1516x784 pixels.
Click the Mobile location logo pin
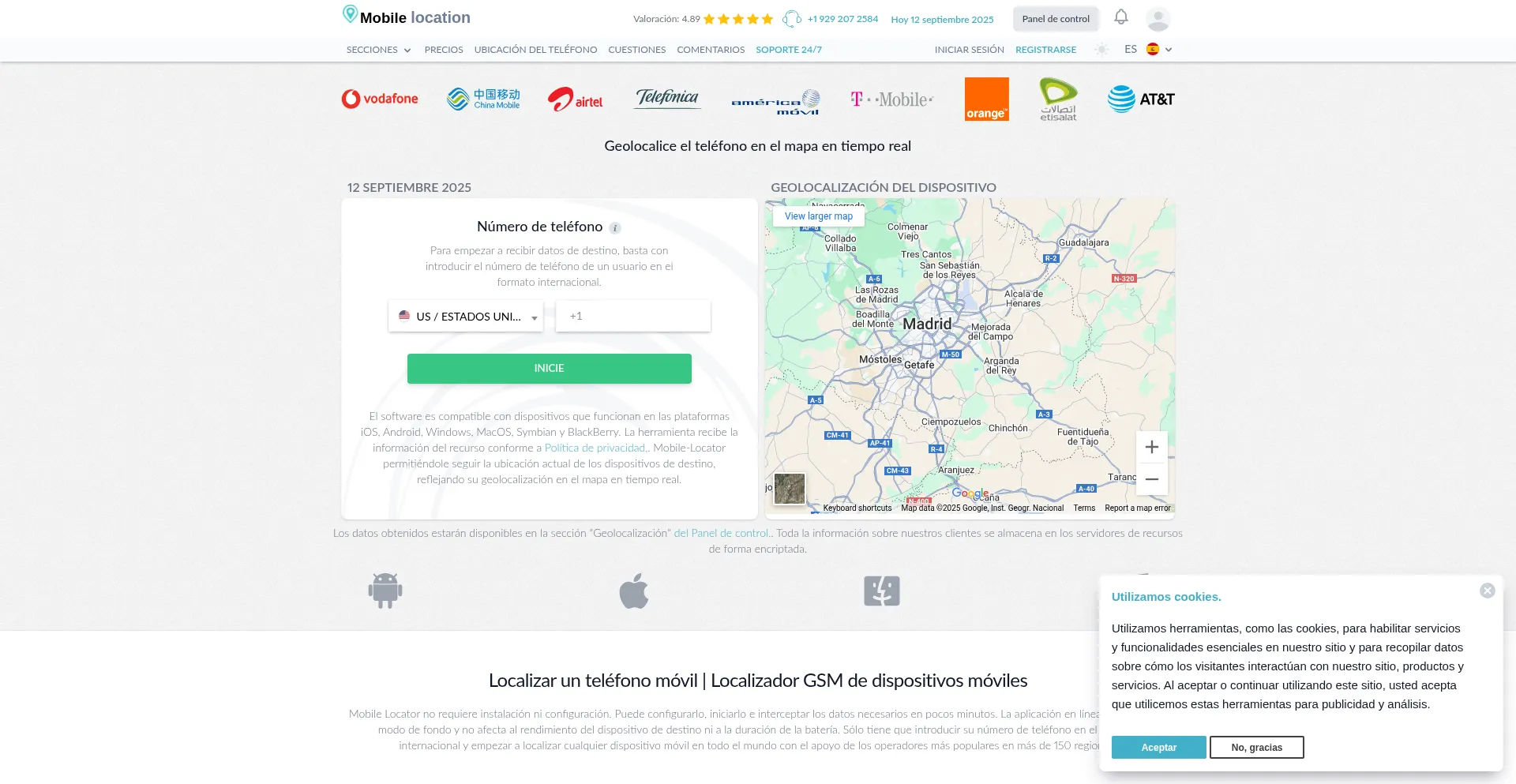[350, 14]
